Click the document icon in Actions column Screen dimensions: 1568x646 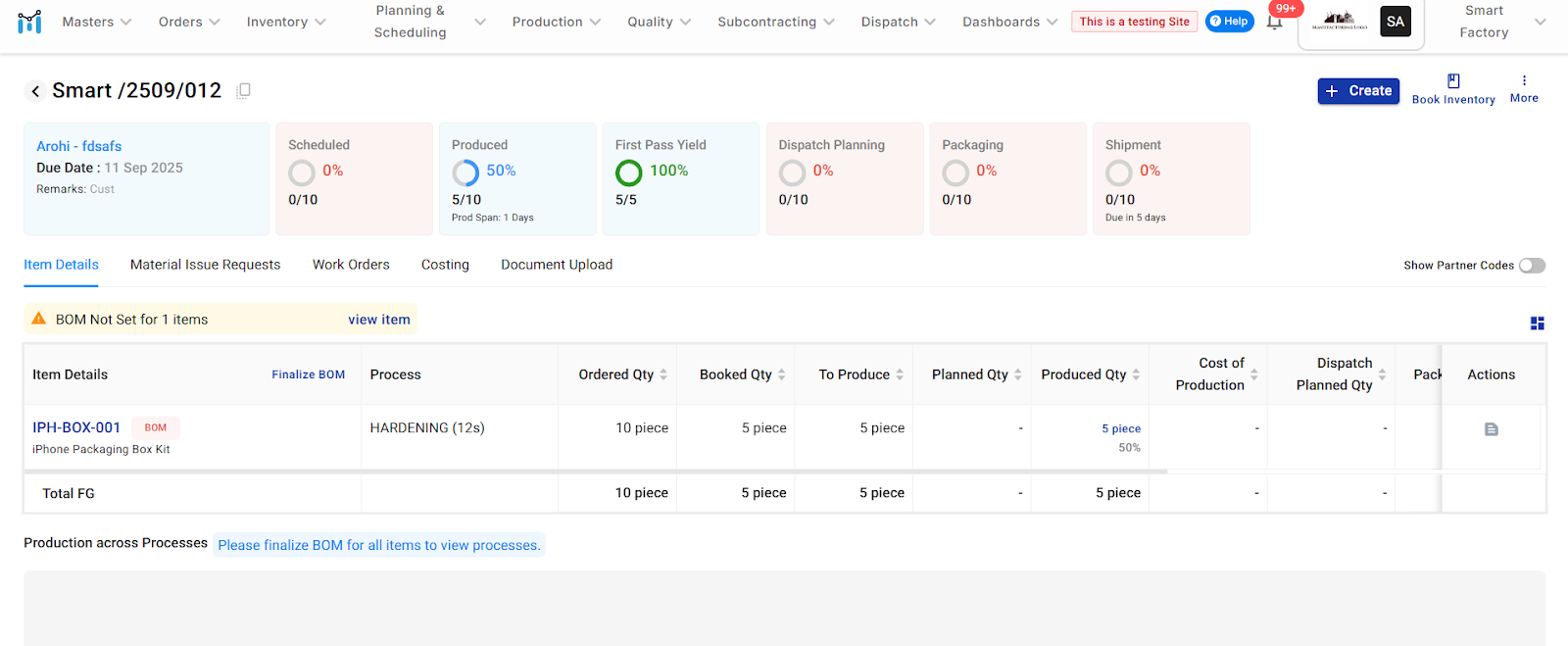(1491, 429)
